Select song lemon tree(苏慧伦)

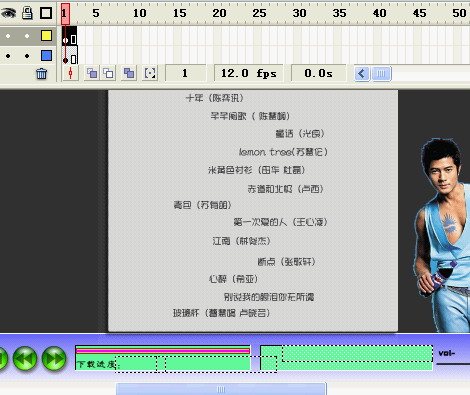point(283,152)
